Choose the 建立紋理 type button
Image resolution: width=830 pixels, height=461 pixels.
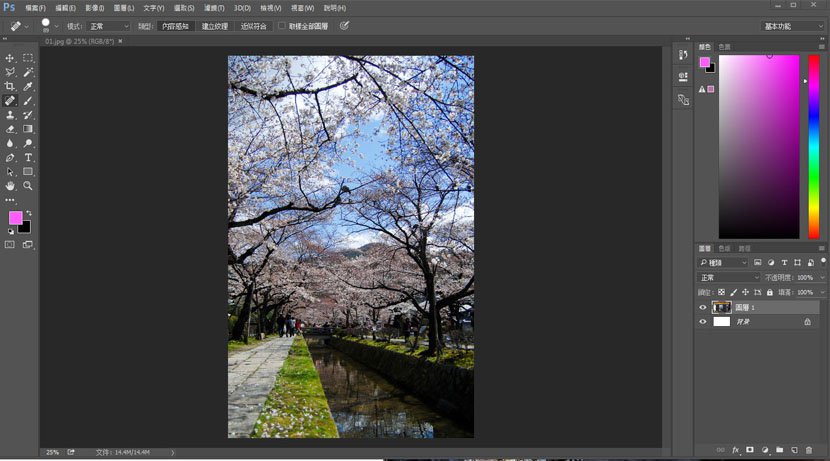(x=215, y=26)
